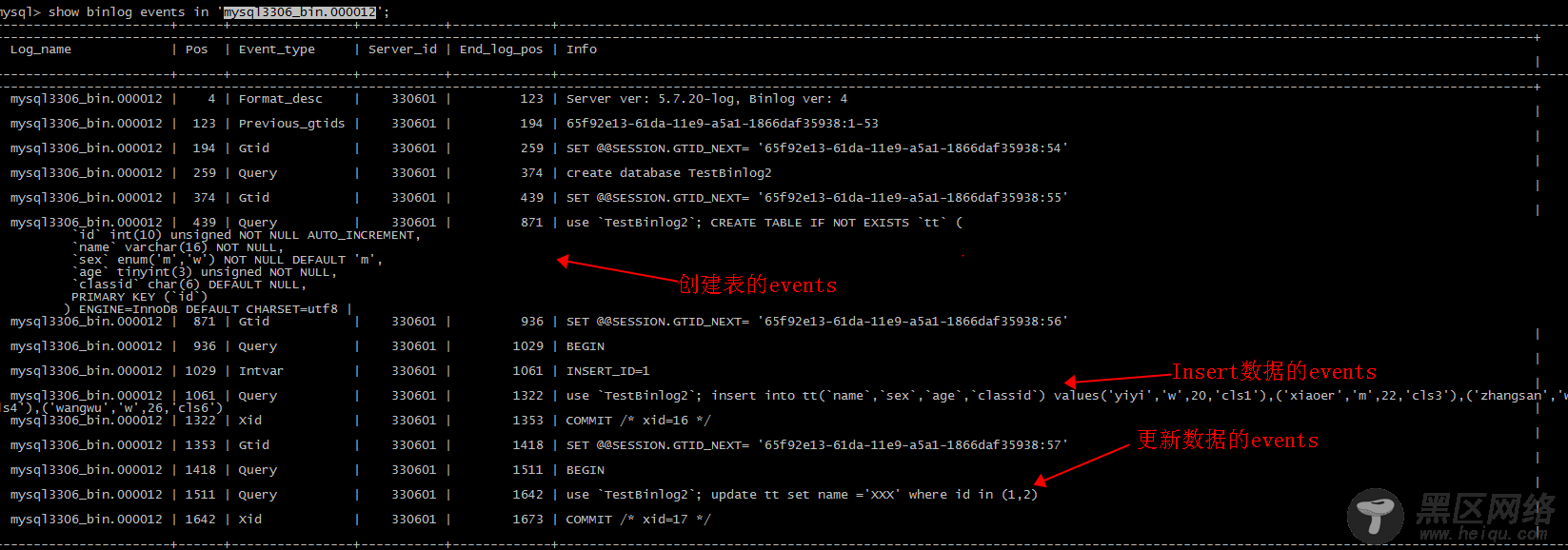This screenshot has width=1568, height=550.
Task: Click the '`age` tinyint(3) unsigned NOT NULL' line
Action: (205, 272)
